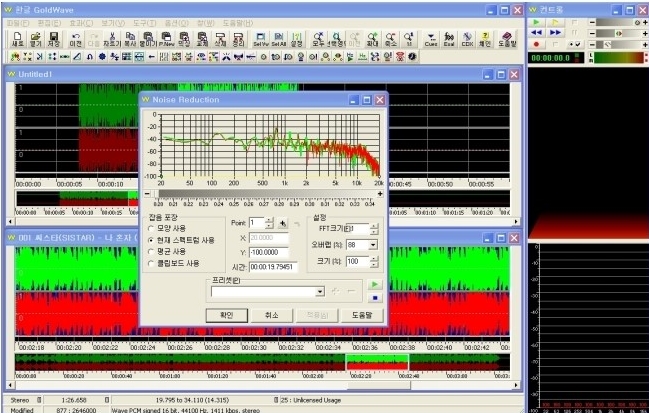Click the 확대 zoom in icon
This screenshot has height=413, width=649.
click(373, 39)
